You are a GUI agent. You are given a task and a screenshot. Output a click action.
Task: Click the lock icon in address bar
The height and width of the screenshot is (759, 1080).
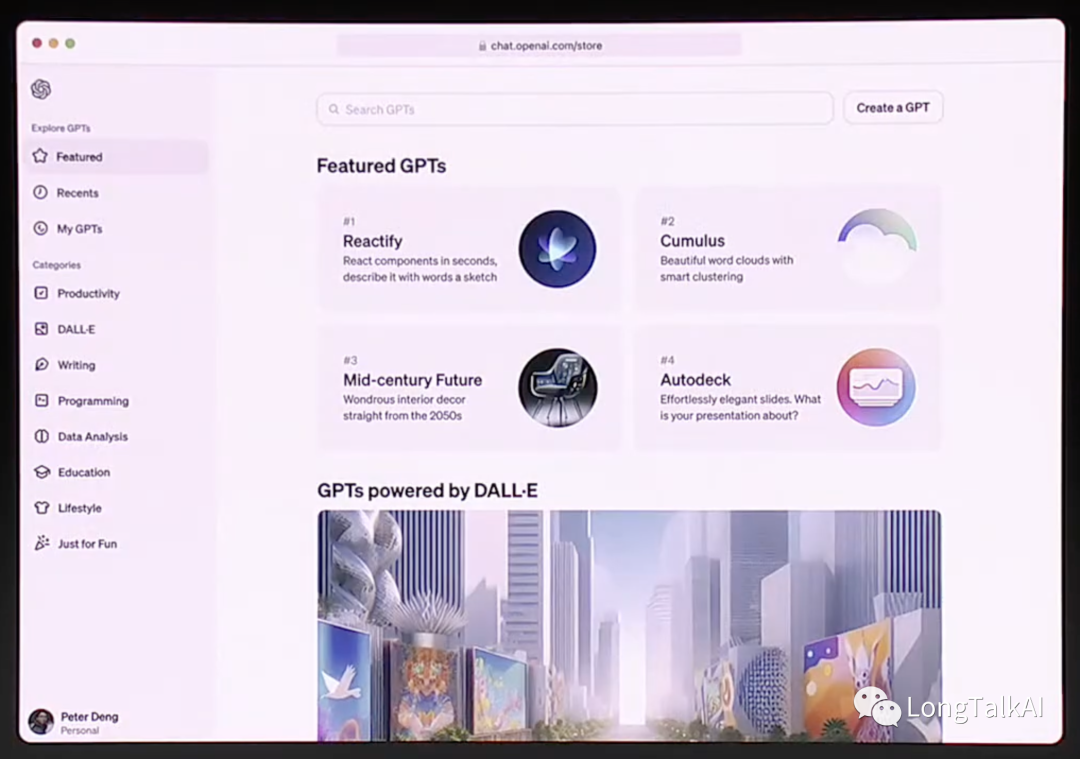[x=482, y=45]
